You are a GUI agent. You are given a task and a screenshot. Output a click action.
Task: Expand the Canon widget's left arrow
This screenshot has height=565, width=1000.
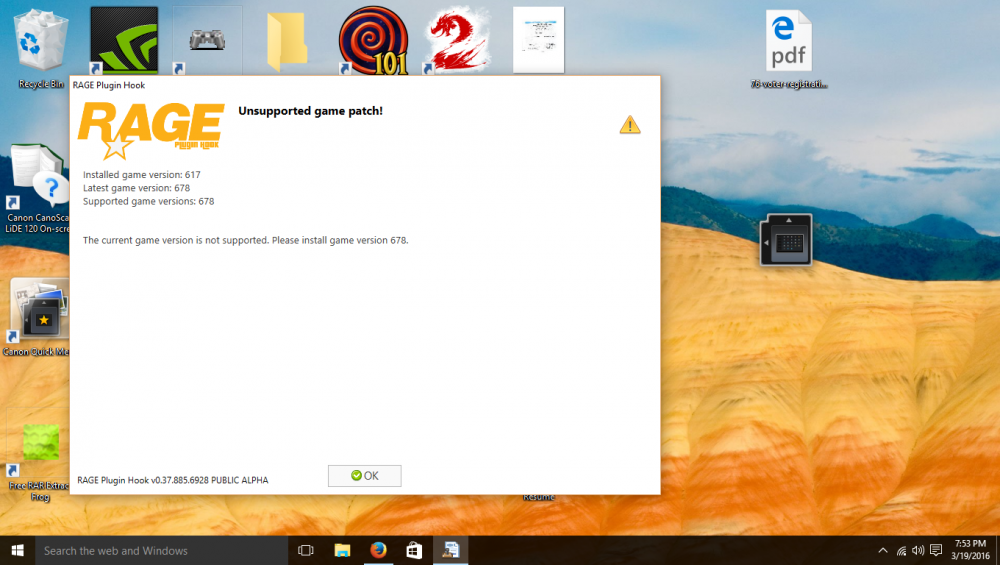pos(766,242)
